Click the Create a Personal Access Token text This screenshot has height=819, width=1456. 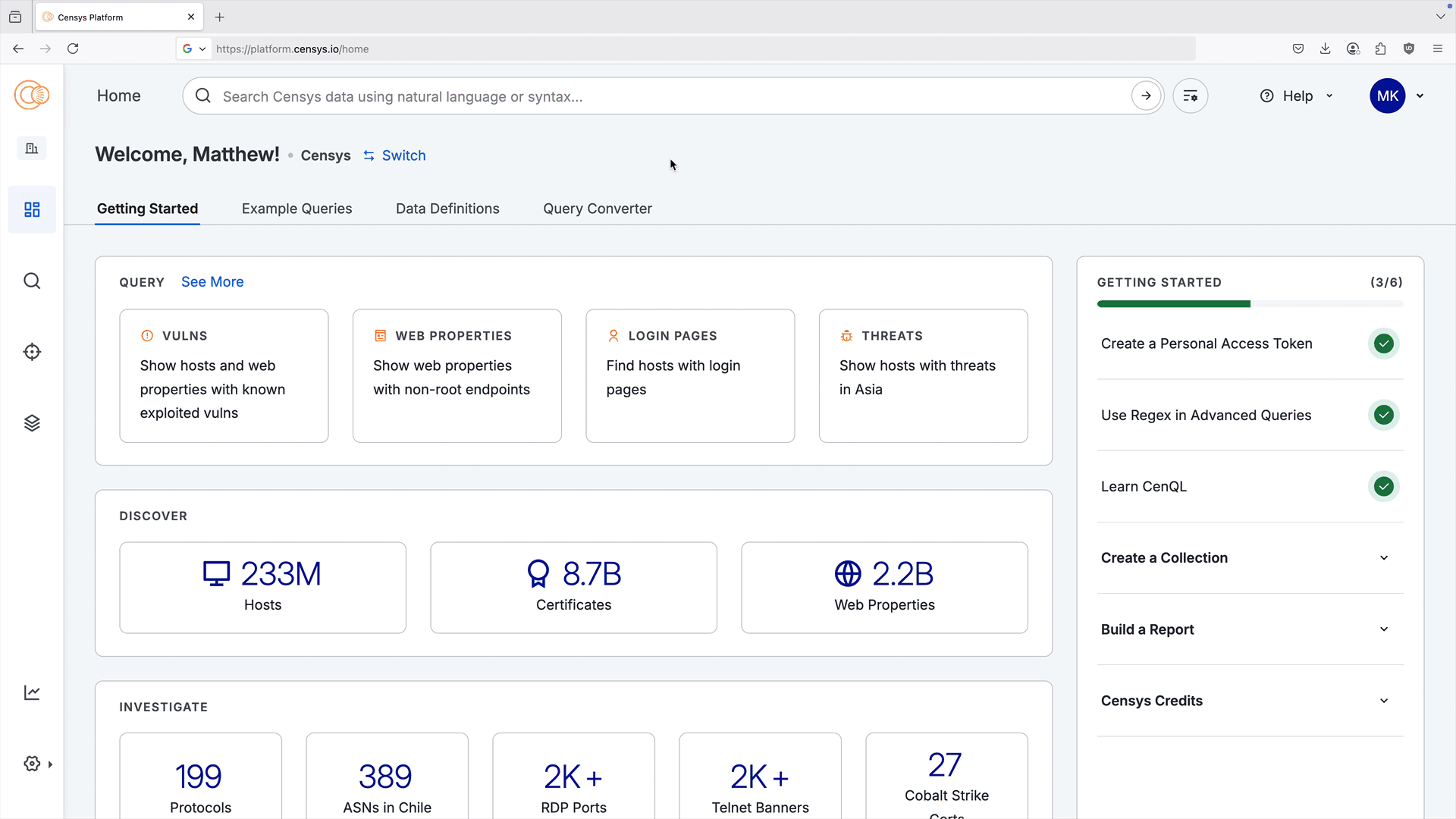[1207, 344]
